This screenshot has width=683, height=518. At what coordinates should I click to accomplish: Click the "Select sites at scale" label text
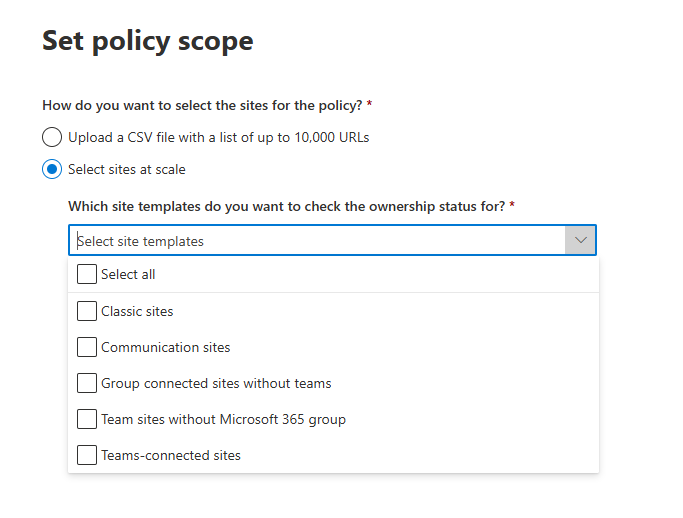[x=126, y=169]
